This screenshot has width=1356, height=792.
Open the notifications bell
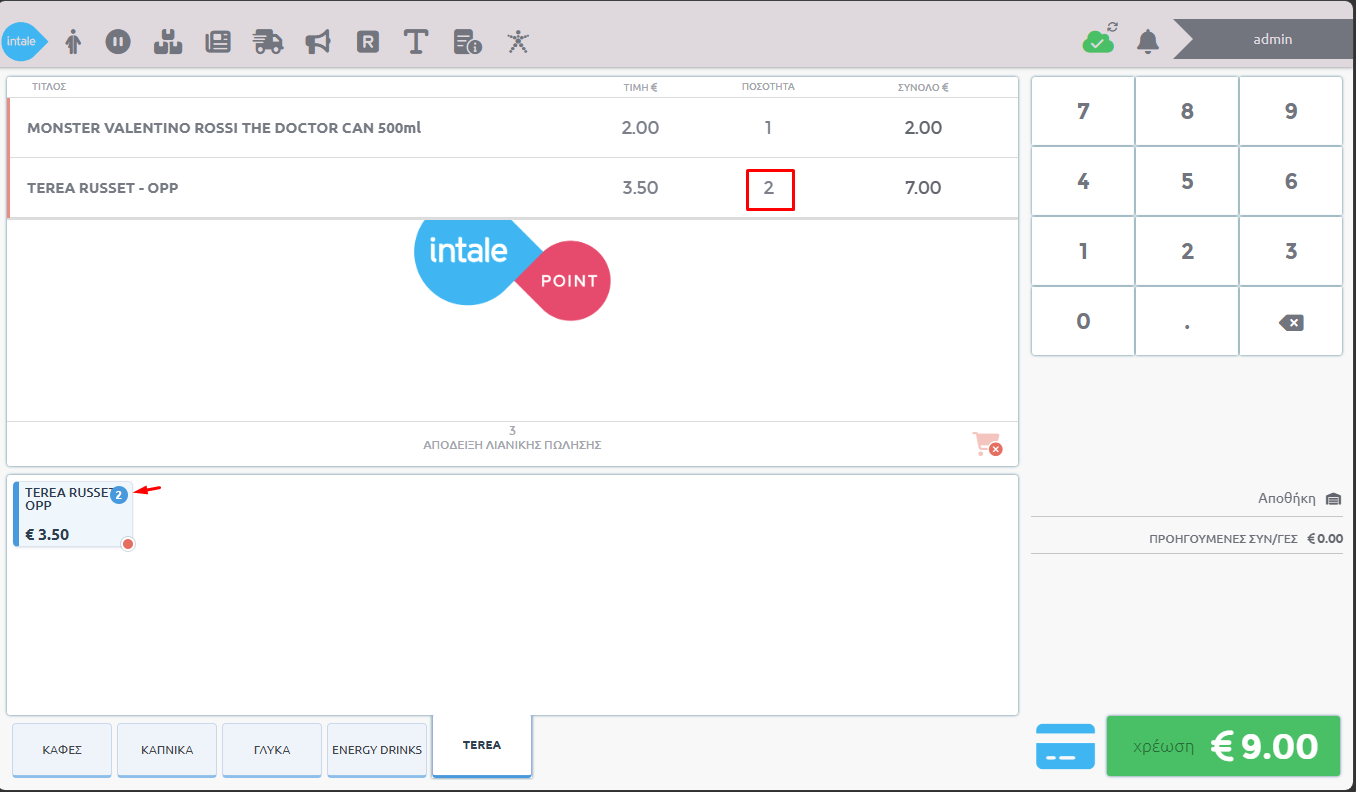1148,41
